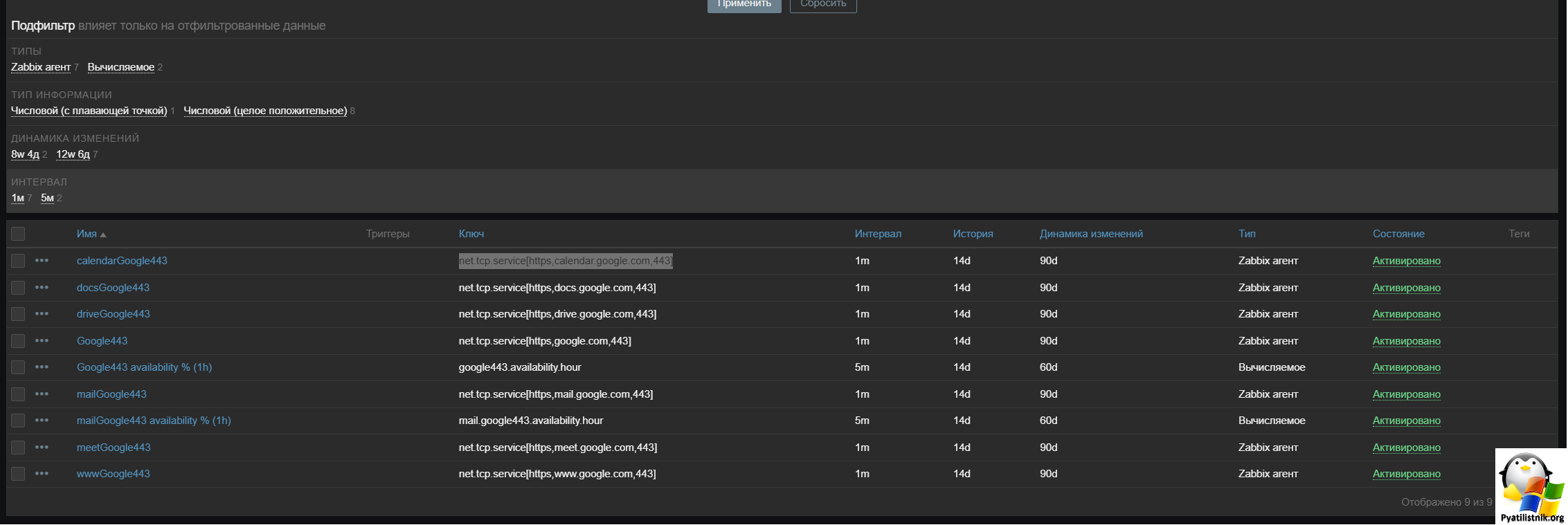Select checkbox for calendarGoogle443 row
1568x525 pixels.
coord(18,261)
